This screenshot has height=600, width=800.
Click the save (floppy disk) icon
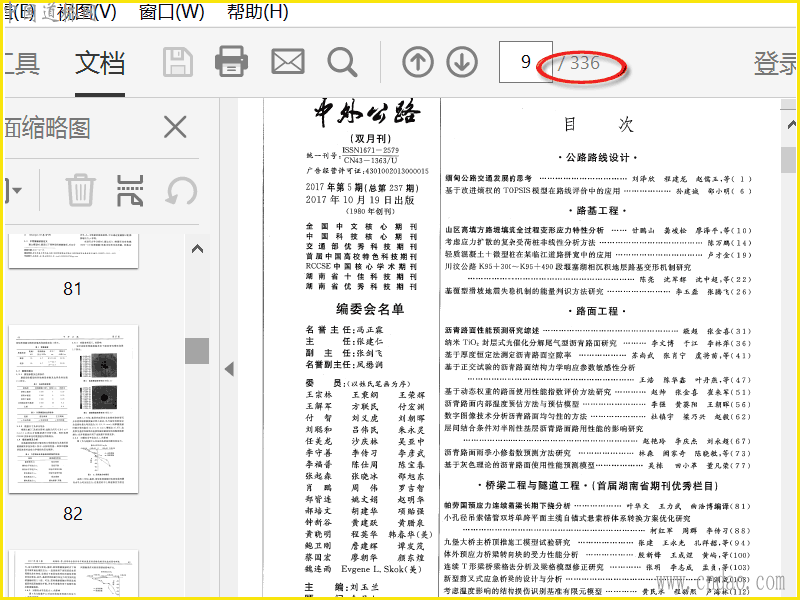178,62
